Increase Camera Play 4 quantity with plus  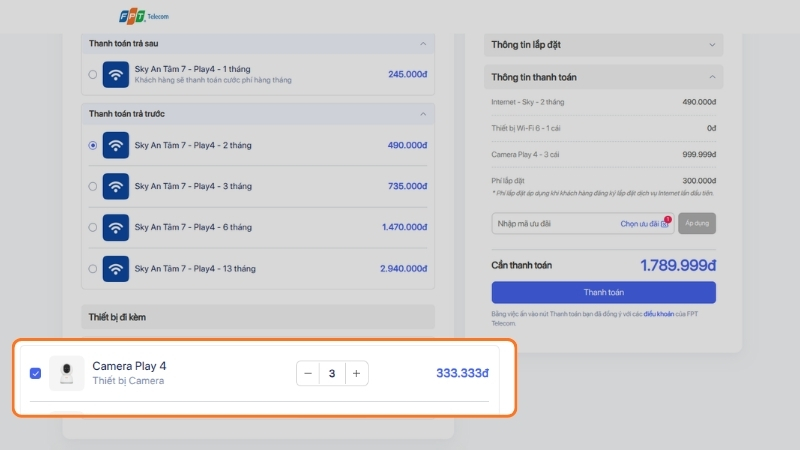[356, 373]
